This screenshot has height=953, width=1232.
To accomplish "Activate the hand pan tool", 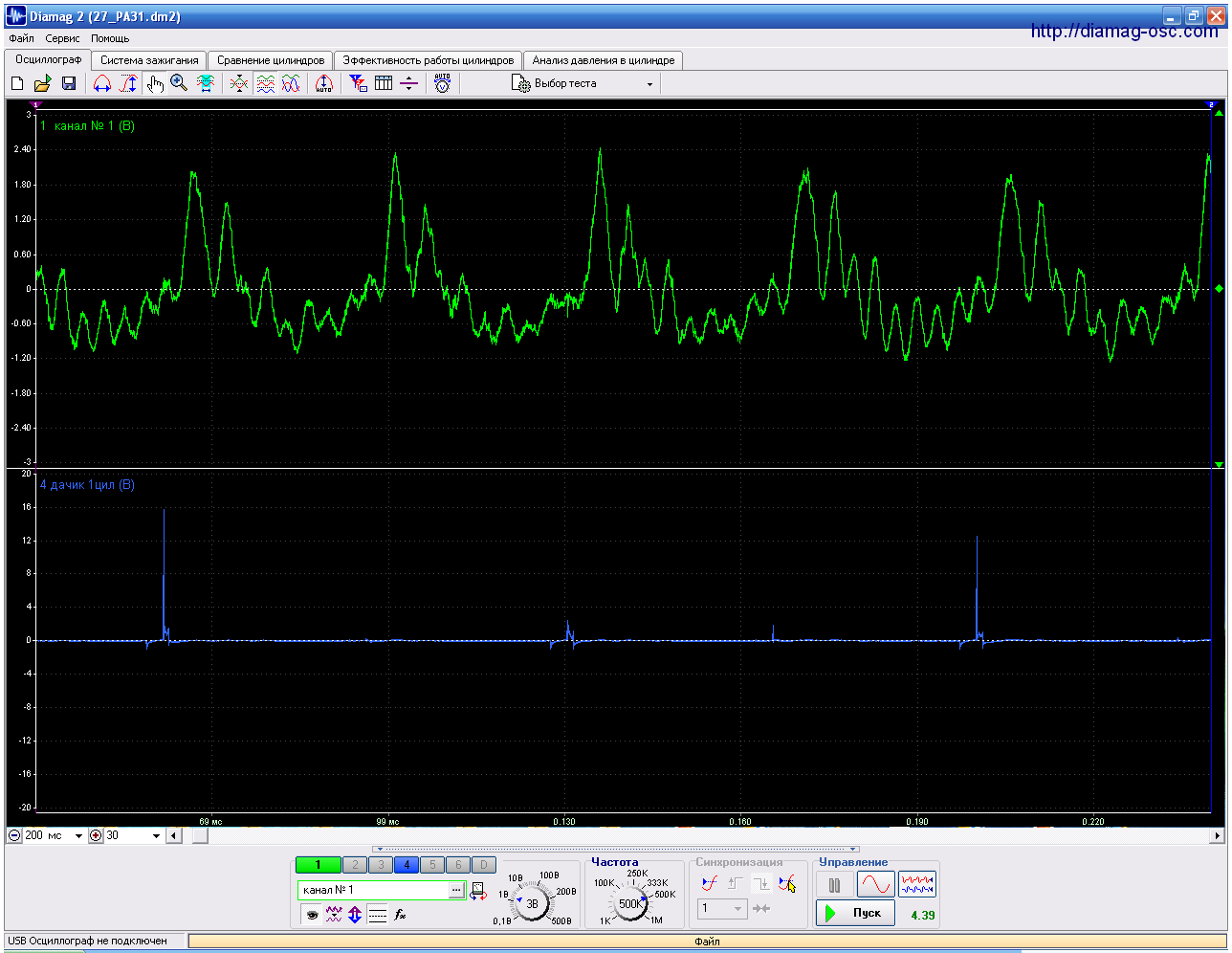I will pos(155,83).
